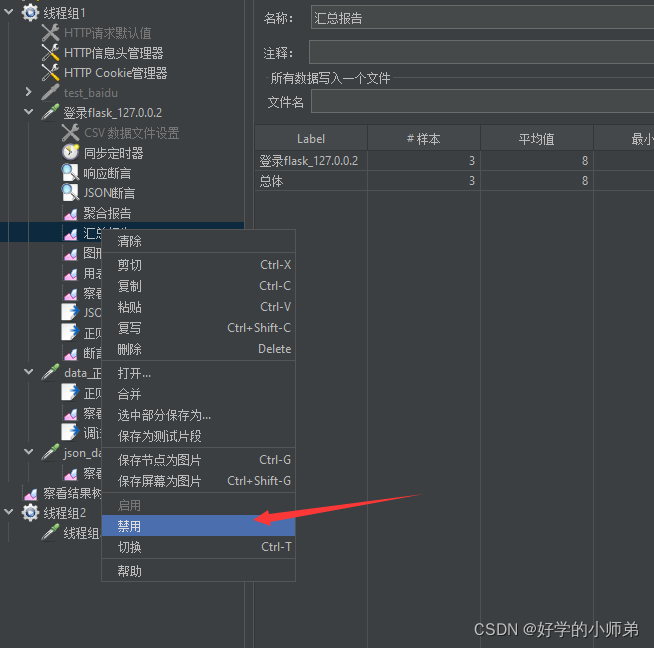Click the 调试 post-processor page icon

point(70,432)
